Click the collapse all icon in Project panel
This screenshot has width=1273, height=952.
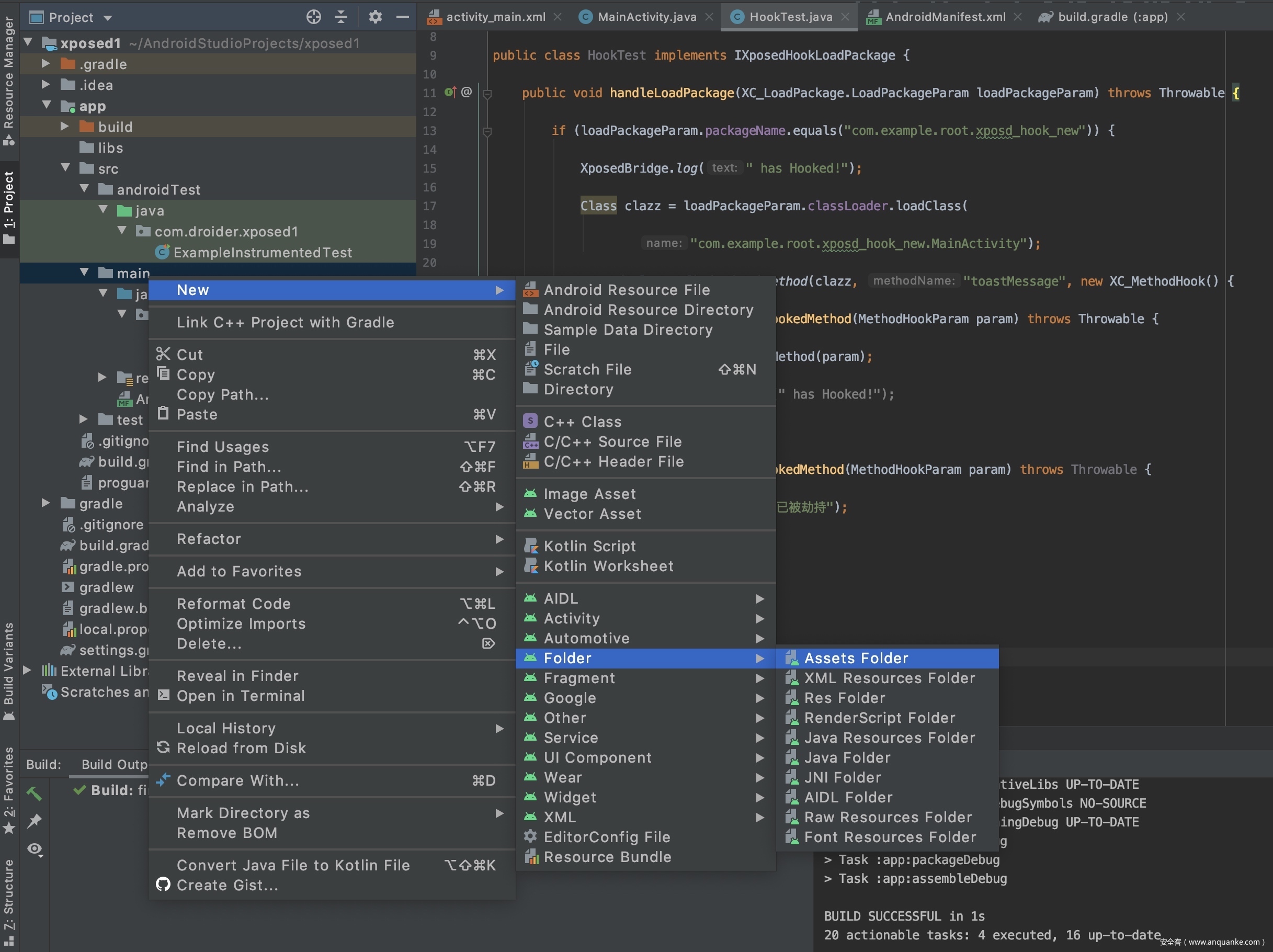coord(340,17)
